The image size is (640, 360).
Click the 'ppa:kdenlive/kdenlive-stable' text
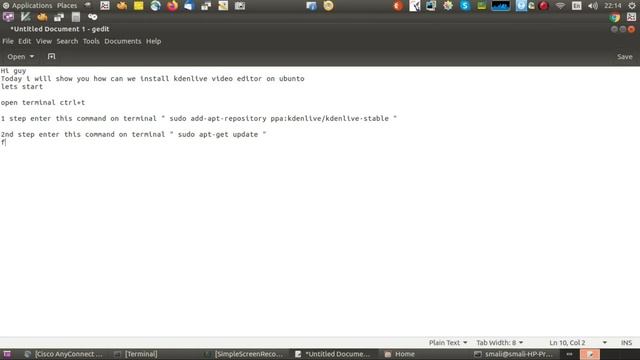tap(329, 118)
